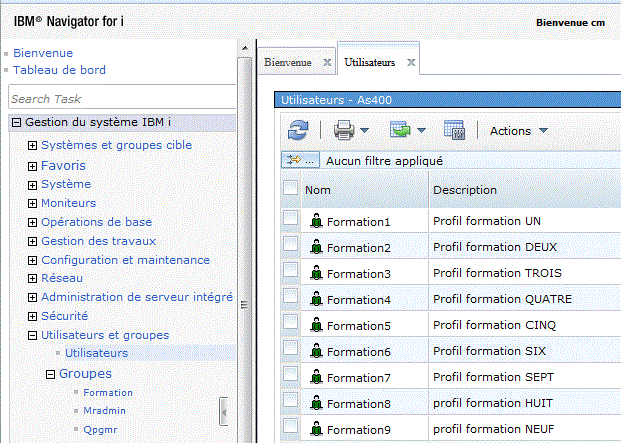This screenshot has height=443, width=621.
Task: Check the Formation7 row checkbox
Action: (290, 374)
